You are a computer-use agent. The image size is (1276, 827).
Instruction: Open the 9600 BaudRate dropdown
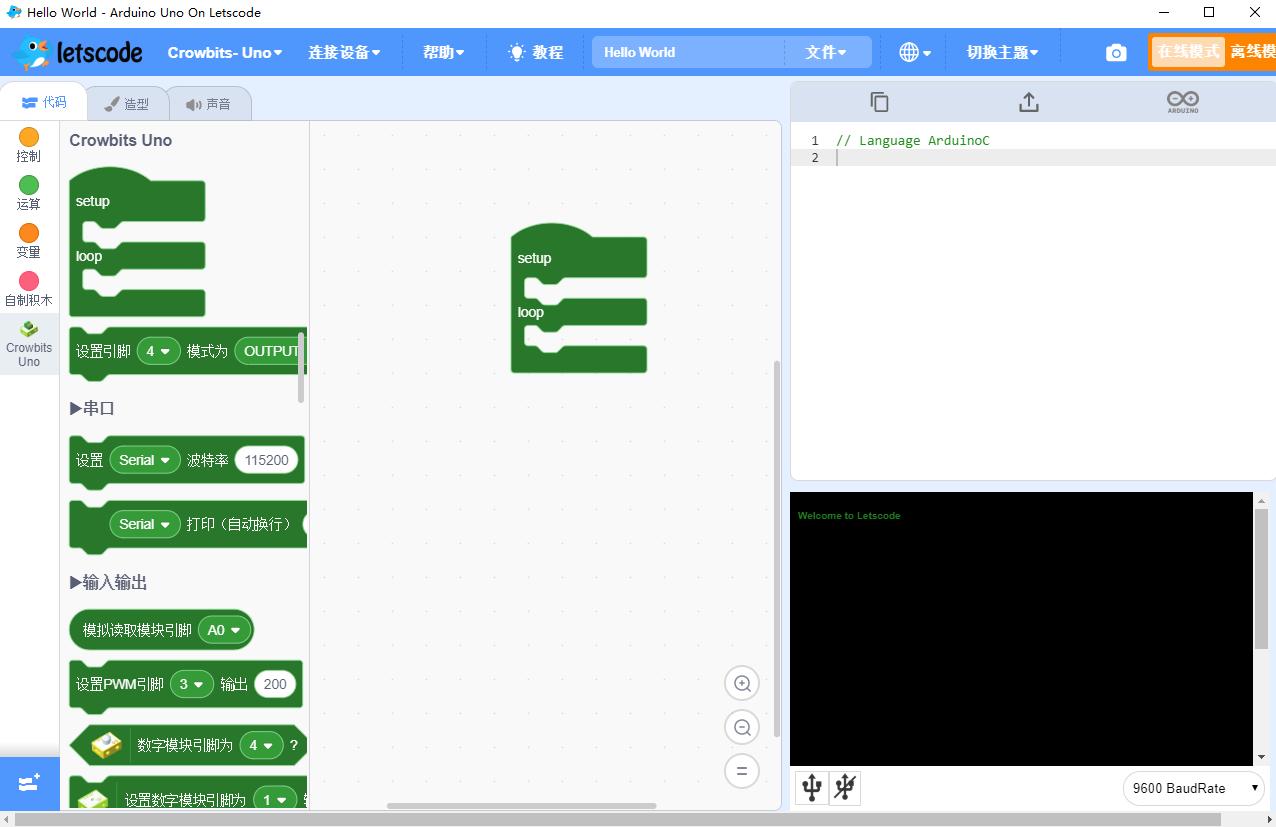1194,788
